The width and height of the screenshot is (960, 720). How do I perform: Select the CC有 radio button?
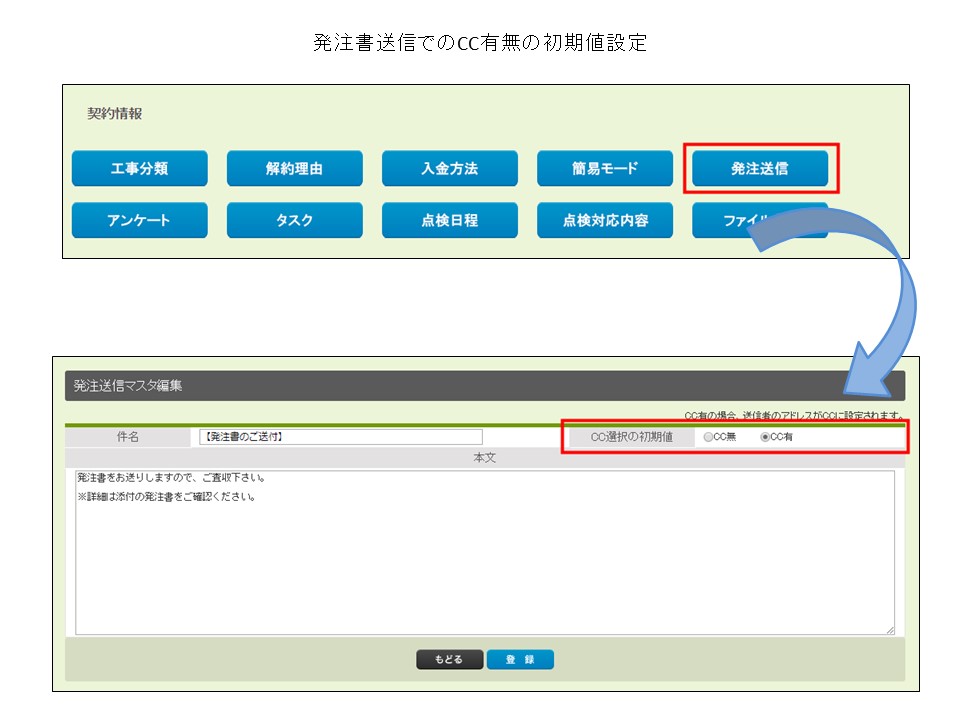tap(766, 437)
